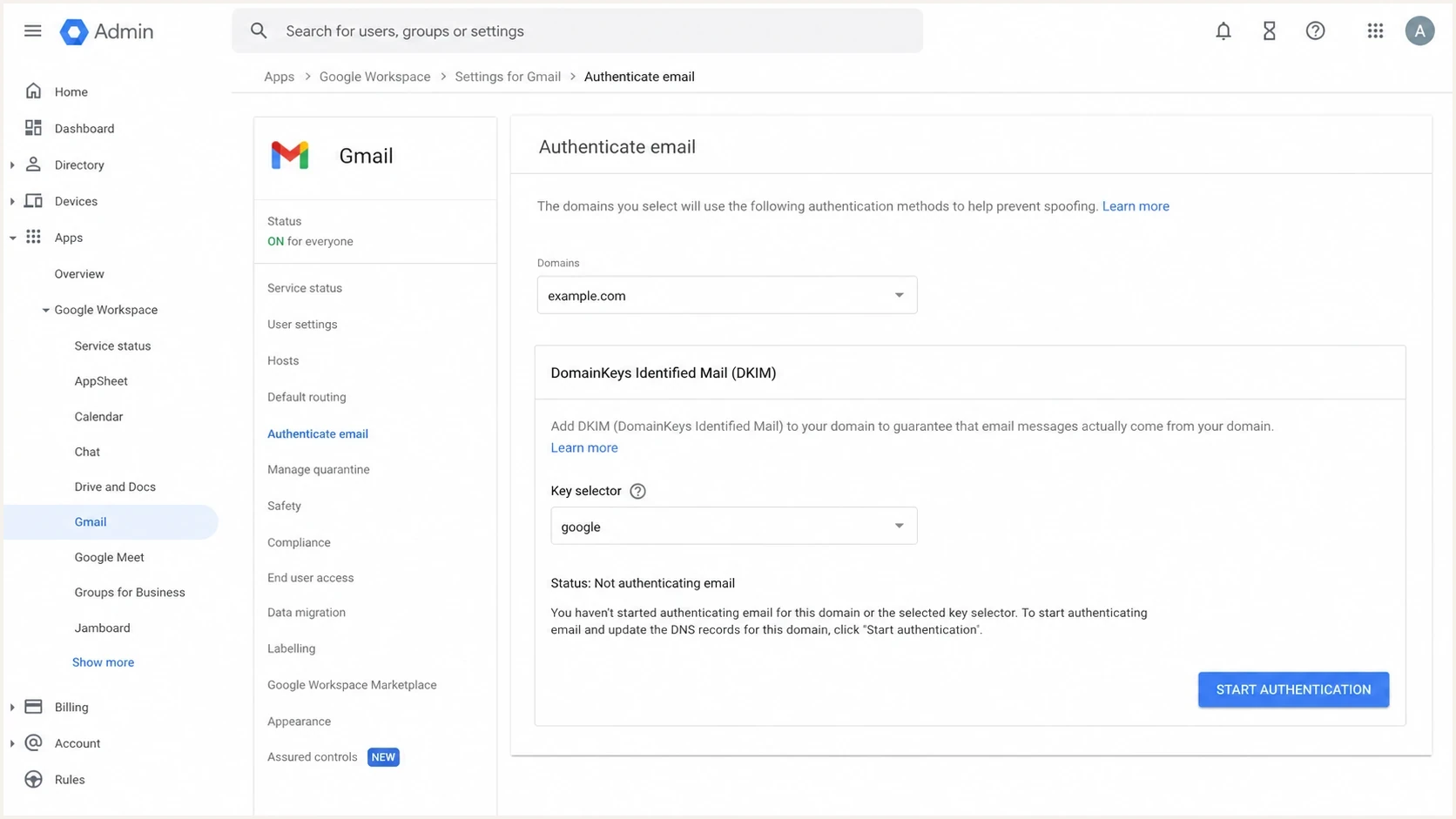
Task: Open the tasks hourglass icon
Action: coord(1270,31)
